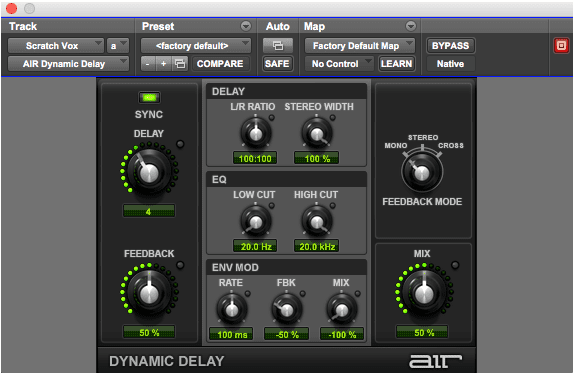The image size is (574, 373).
Task: Click the main DELAY time knob
Action: [149, 172]
